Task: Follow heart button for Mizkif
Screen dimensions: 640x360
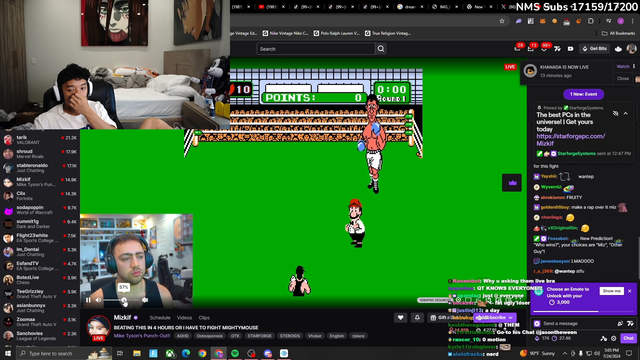Action: [x=400, y=318]
